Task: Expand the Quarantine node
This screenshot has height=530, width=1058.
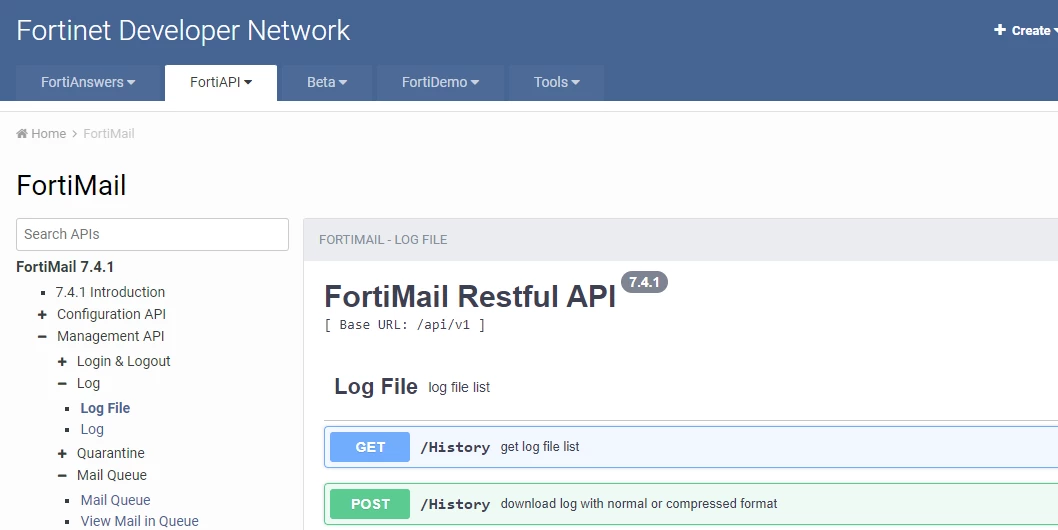Action: point(62,454)
